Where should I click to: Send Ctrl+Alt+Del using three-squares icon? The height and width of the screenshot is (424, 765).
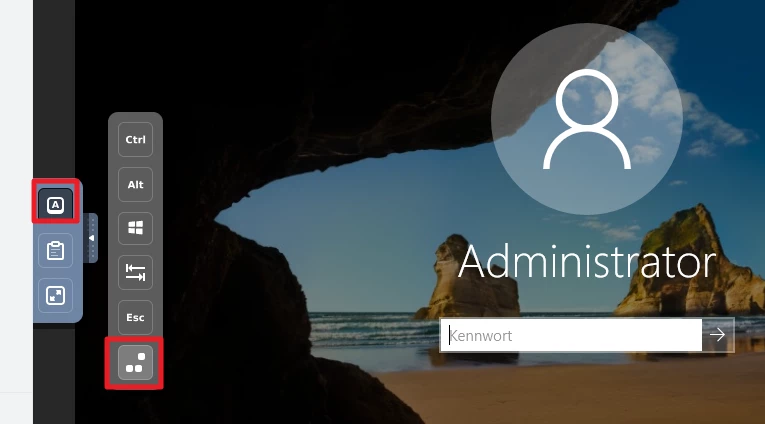135,363
